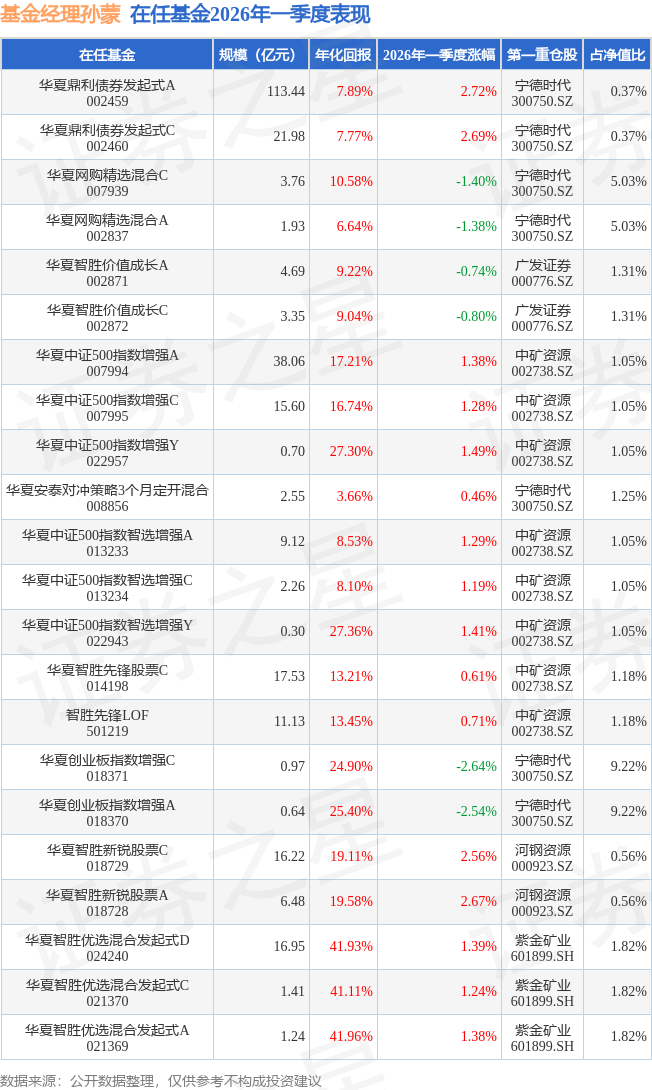Open fund 华夏创业板指数增强C 018371
This screenshot has height=1090, width=652.
(x=107, y=767)
